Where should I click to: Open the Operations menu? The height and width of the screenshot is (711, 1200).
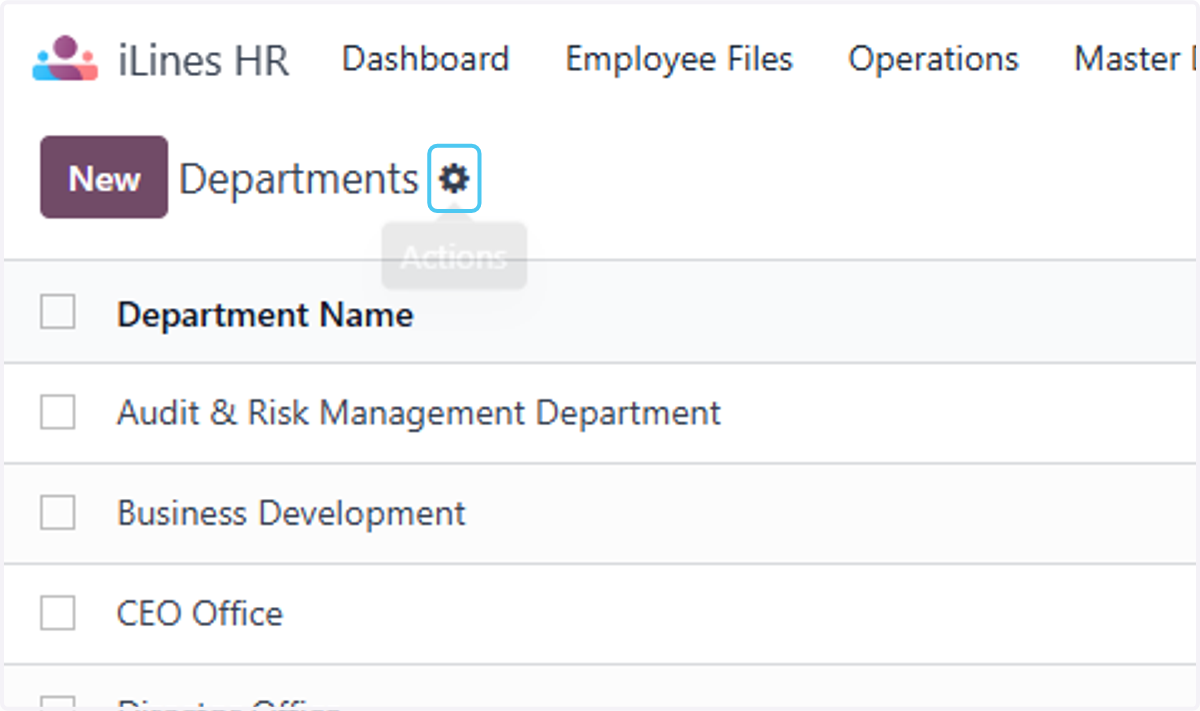934,59
